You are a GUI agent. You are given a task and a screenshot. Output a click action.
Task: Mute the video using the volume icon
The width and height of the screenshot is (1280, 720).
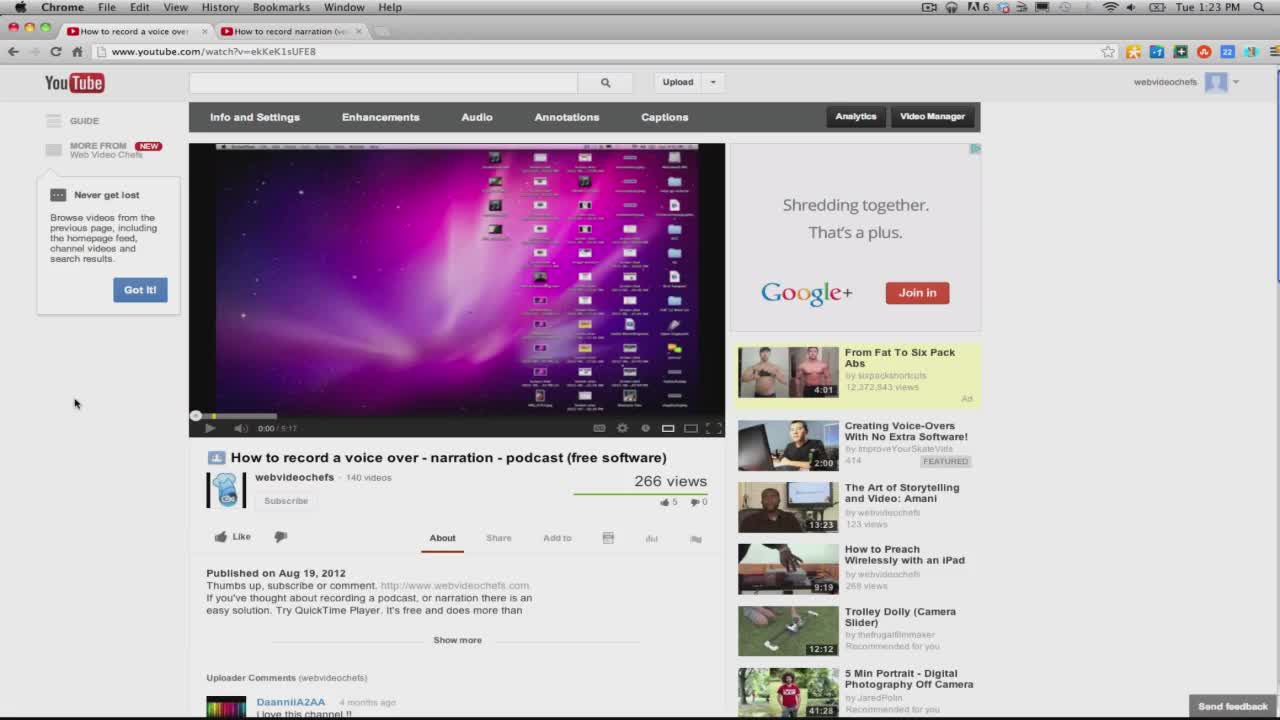(x=240, y=428)
